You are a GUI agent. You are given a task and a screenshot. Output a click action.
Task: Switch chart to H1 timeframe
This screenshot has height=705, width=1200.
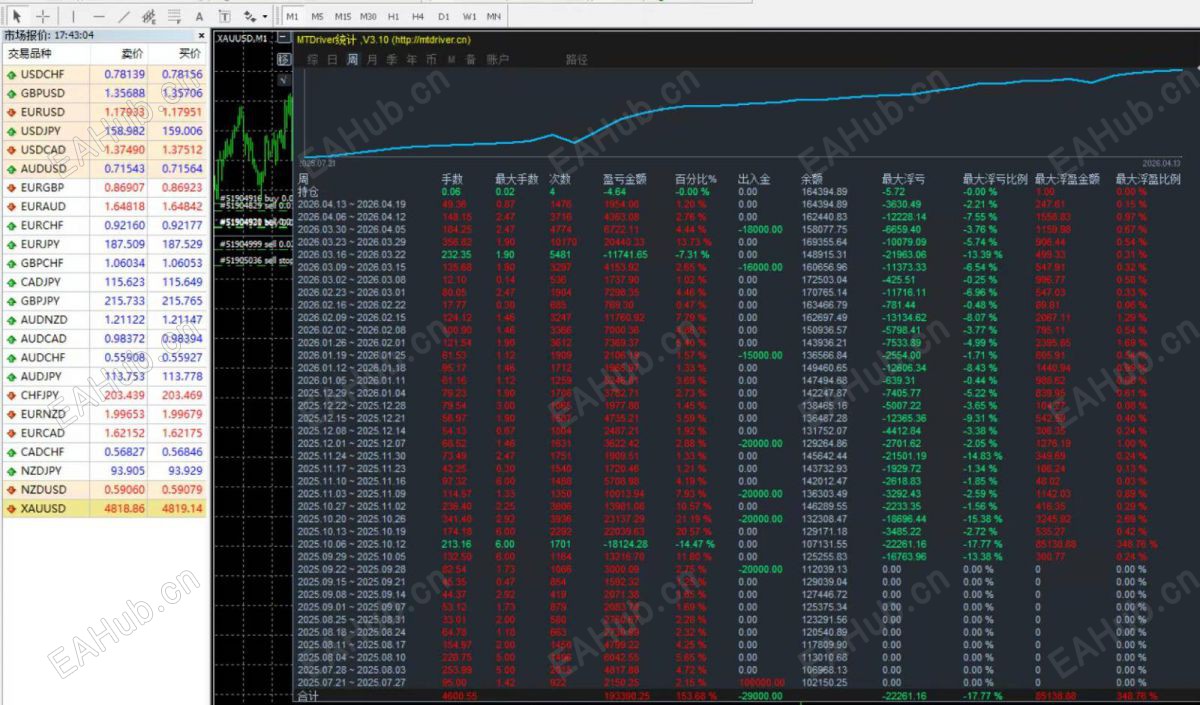(x=394, y=17)
